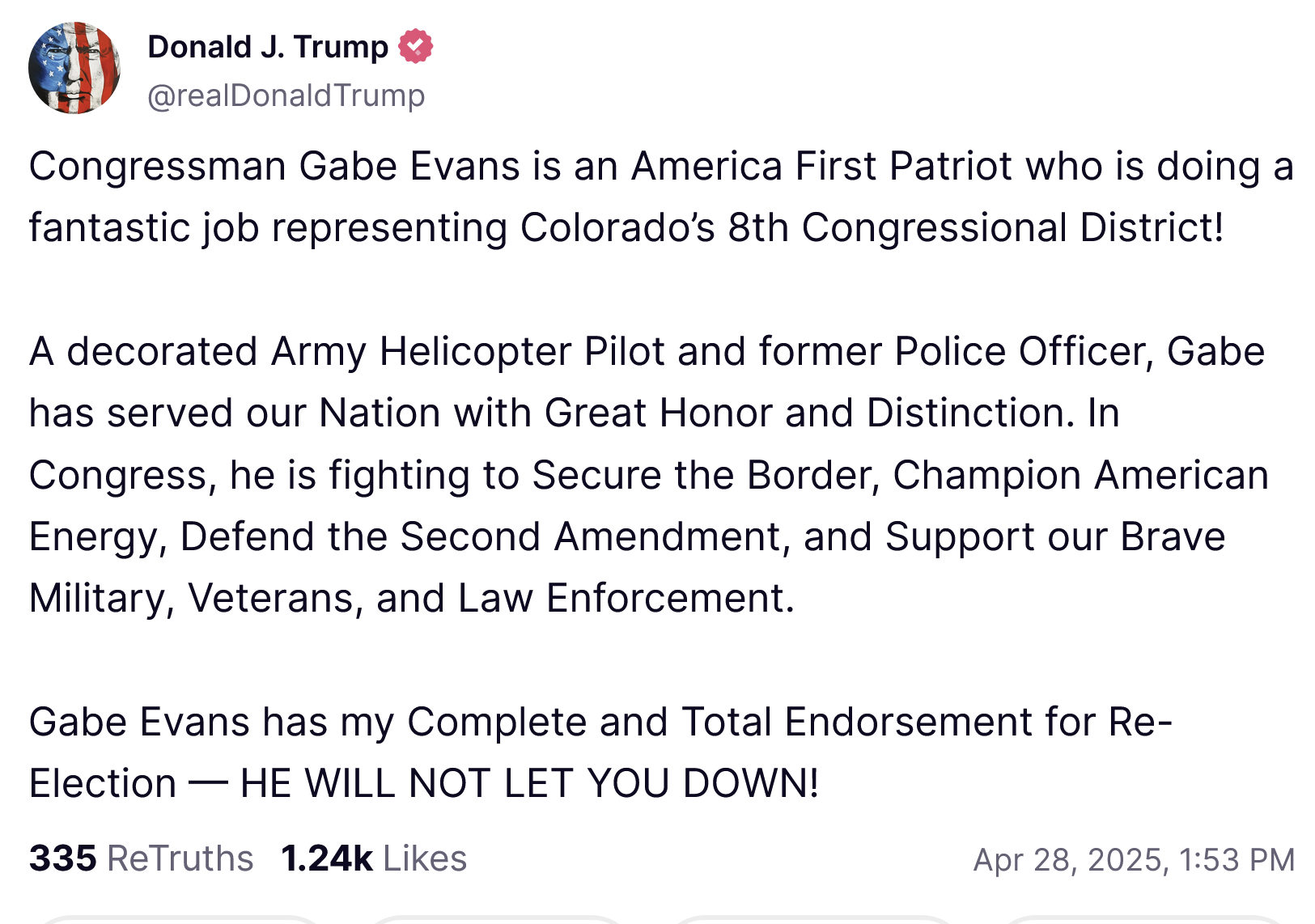Open the 1.24k Likes list

click(x=374, y=858)
